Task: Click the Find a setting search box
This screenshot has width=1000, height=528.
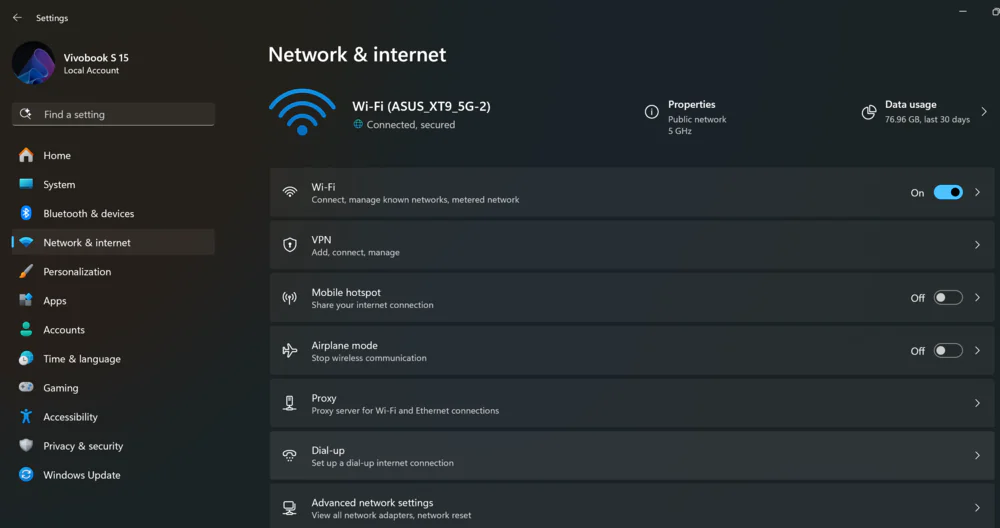Action: [114, 114]
